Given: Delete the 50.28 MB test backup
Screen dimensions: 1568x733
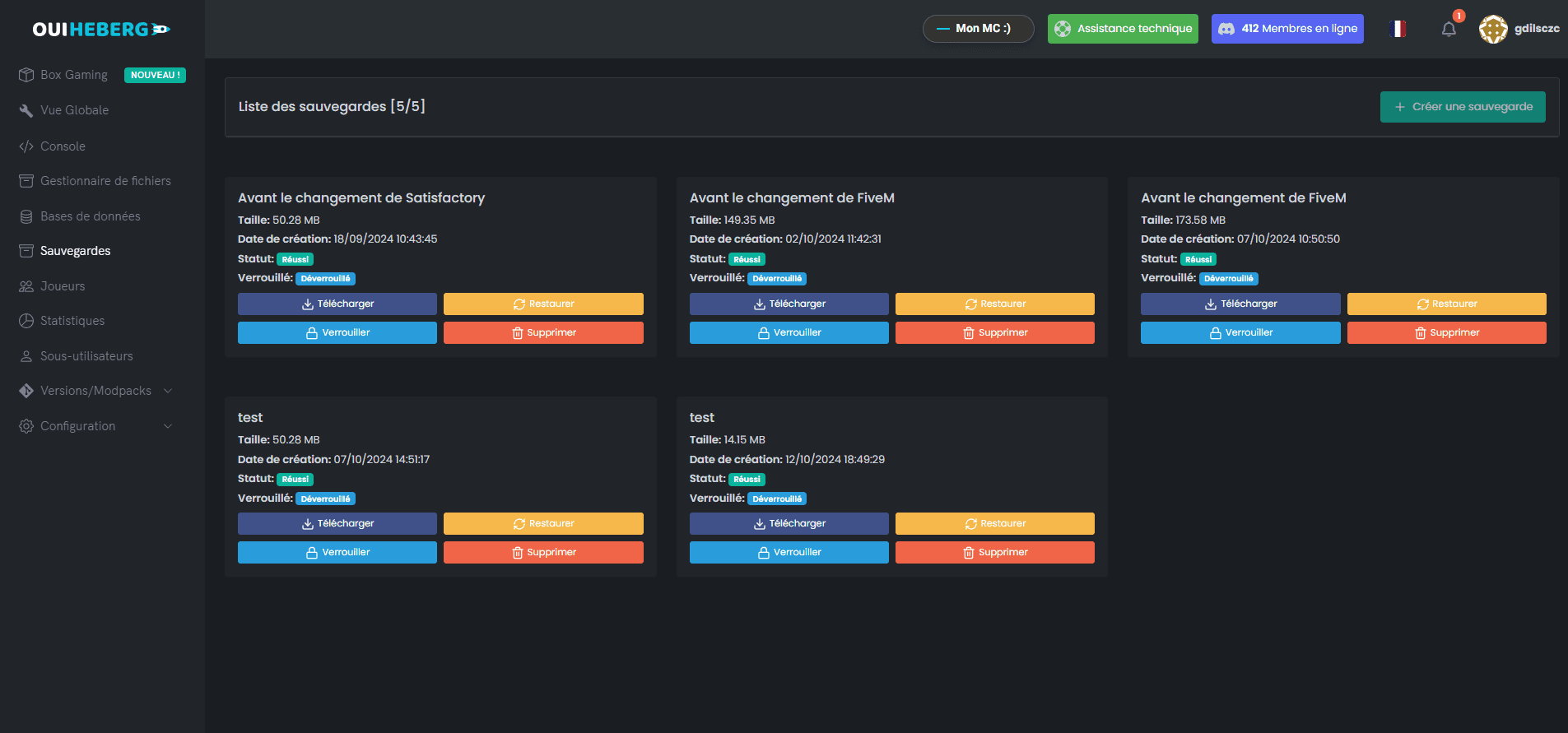Looking at the screenshot, I should point(543,552).
